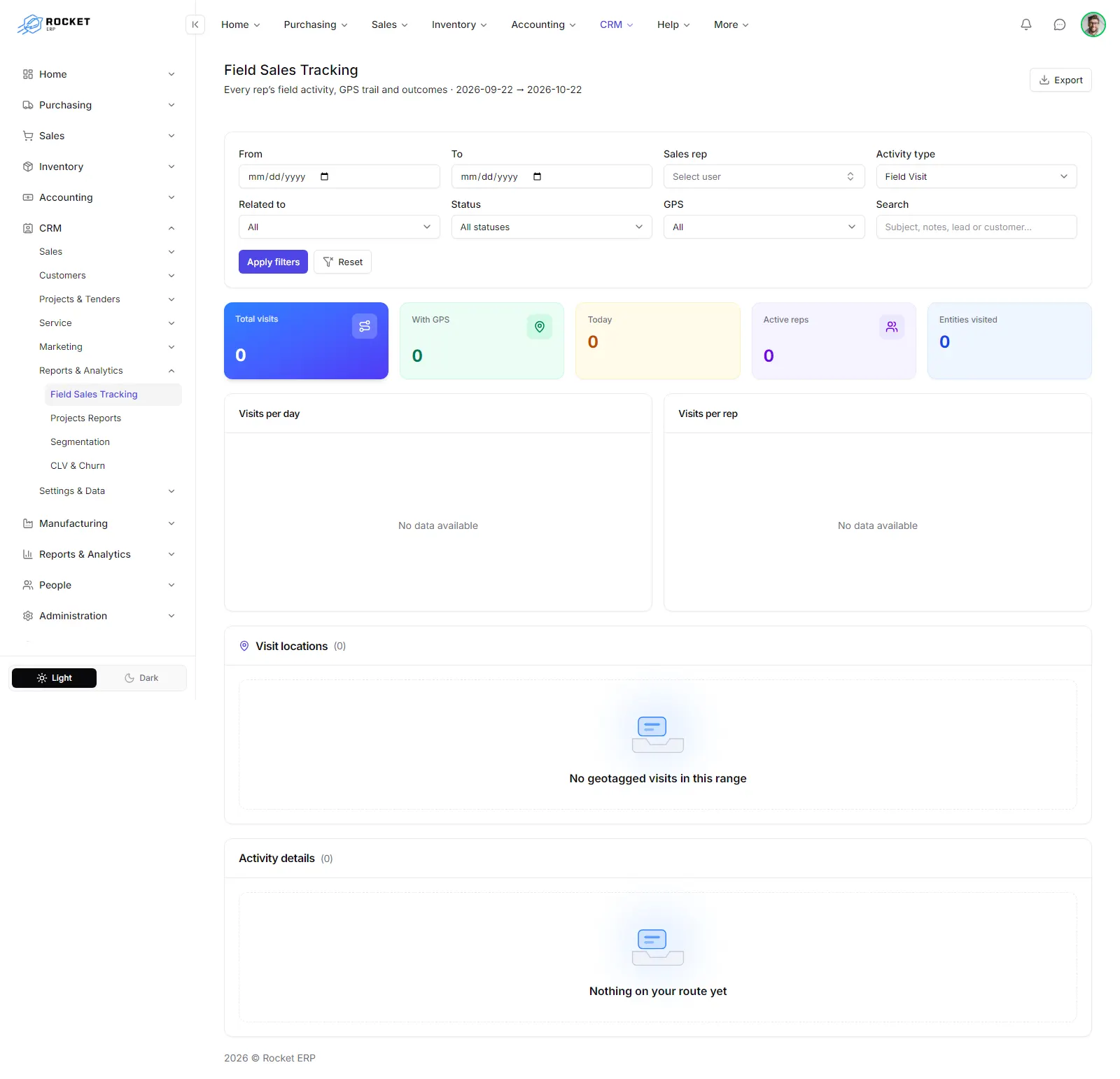Switch to Dark theme
The image size is (1120, 1079).
pyautogui.click(x=141, y=678)
